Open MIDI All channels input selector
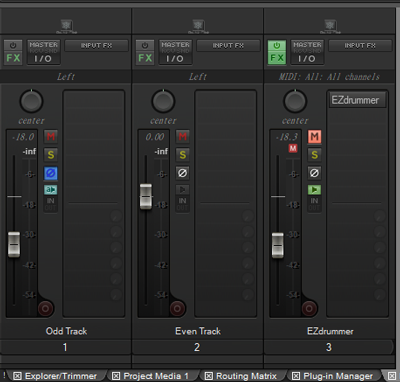 click(x=329, y=77)
